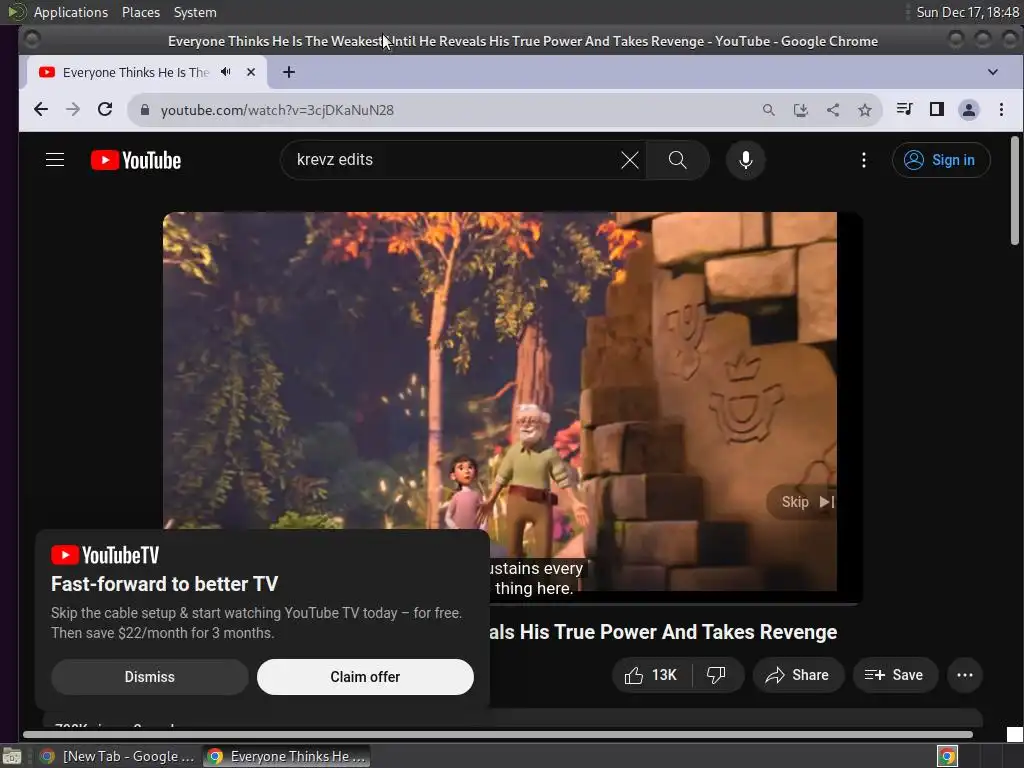Save the video to a playlist
Image resolution: width=1024 pixels, height=768 pixels.
[895, 675]
